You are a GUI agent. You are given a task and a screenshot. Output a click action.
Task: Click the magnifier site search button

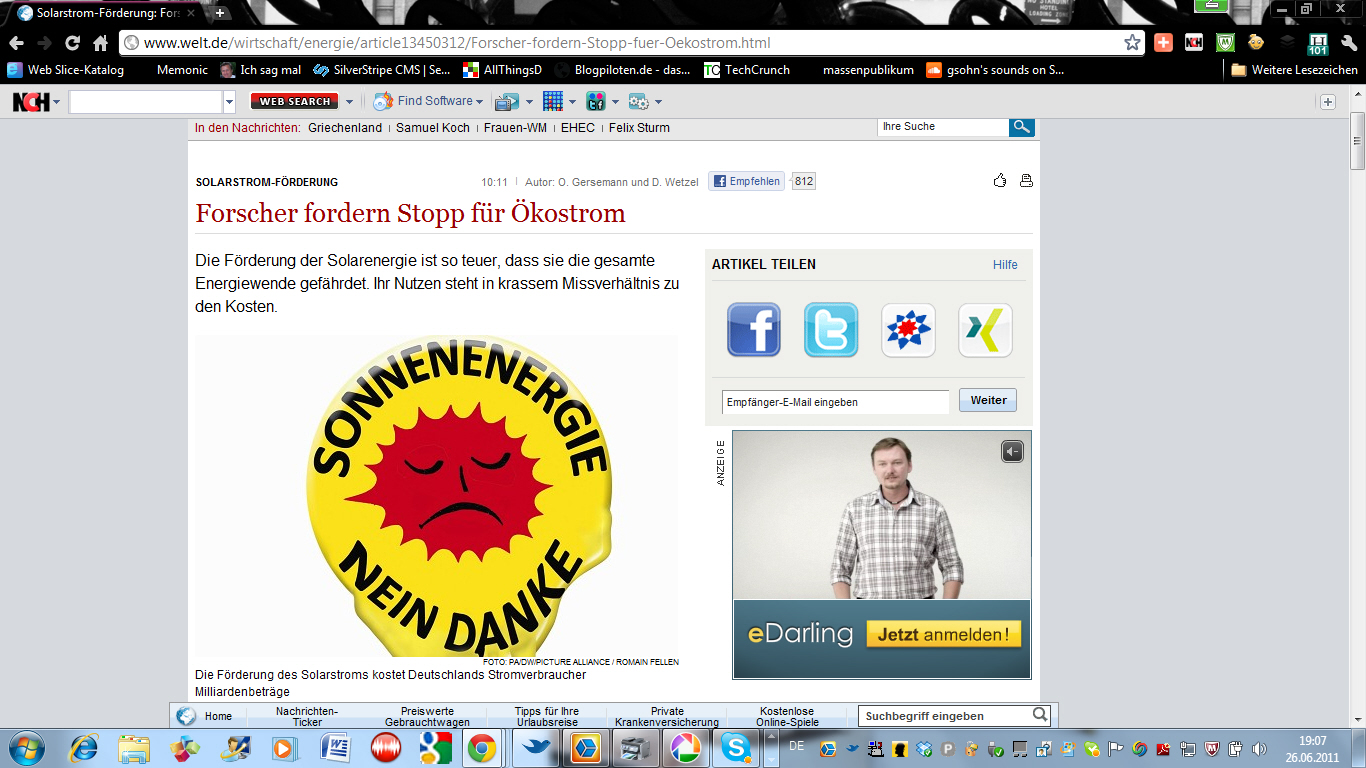(x=1021, y=127)
